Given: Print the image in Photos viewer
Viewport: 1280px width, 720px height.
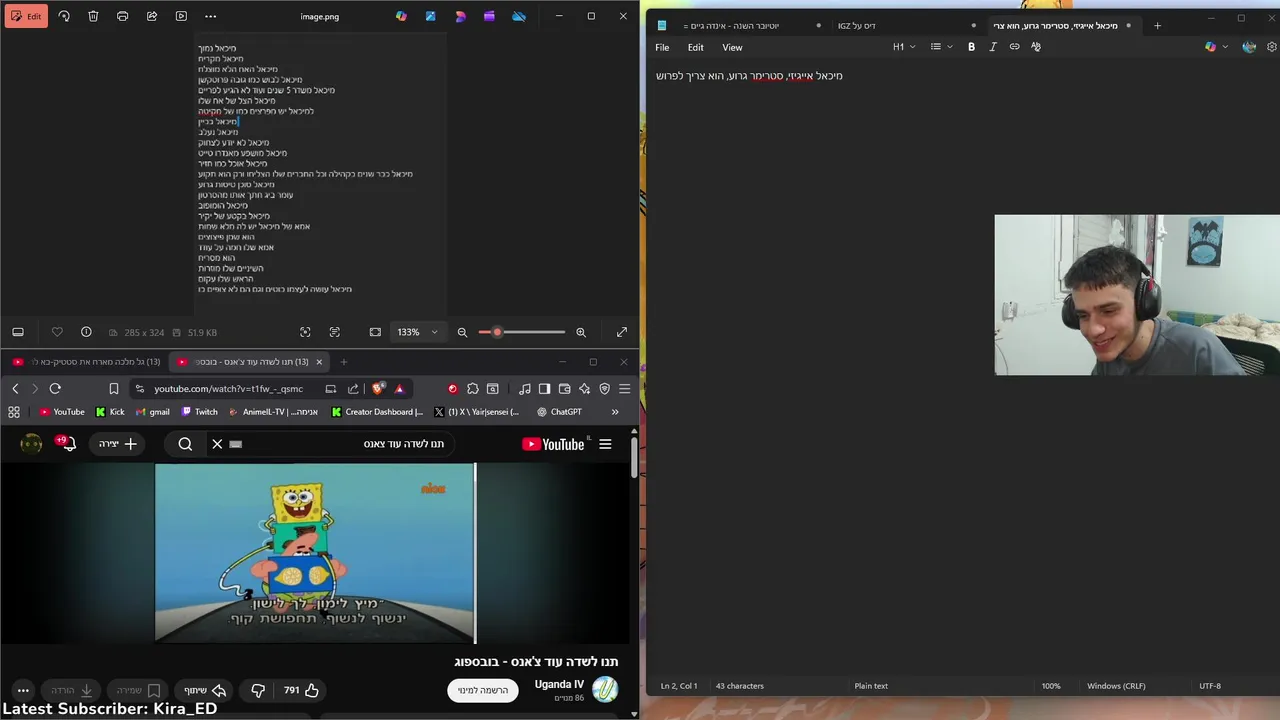Looking at the screenshot, I should [x=122, y=16].
